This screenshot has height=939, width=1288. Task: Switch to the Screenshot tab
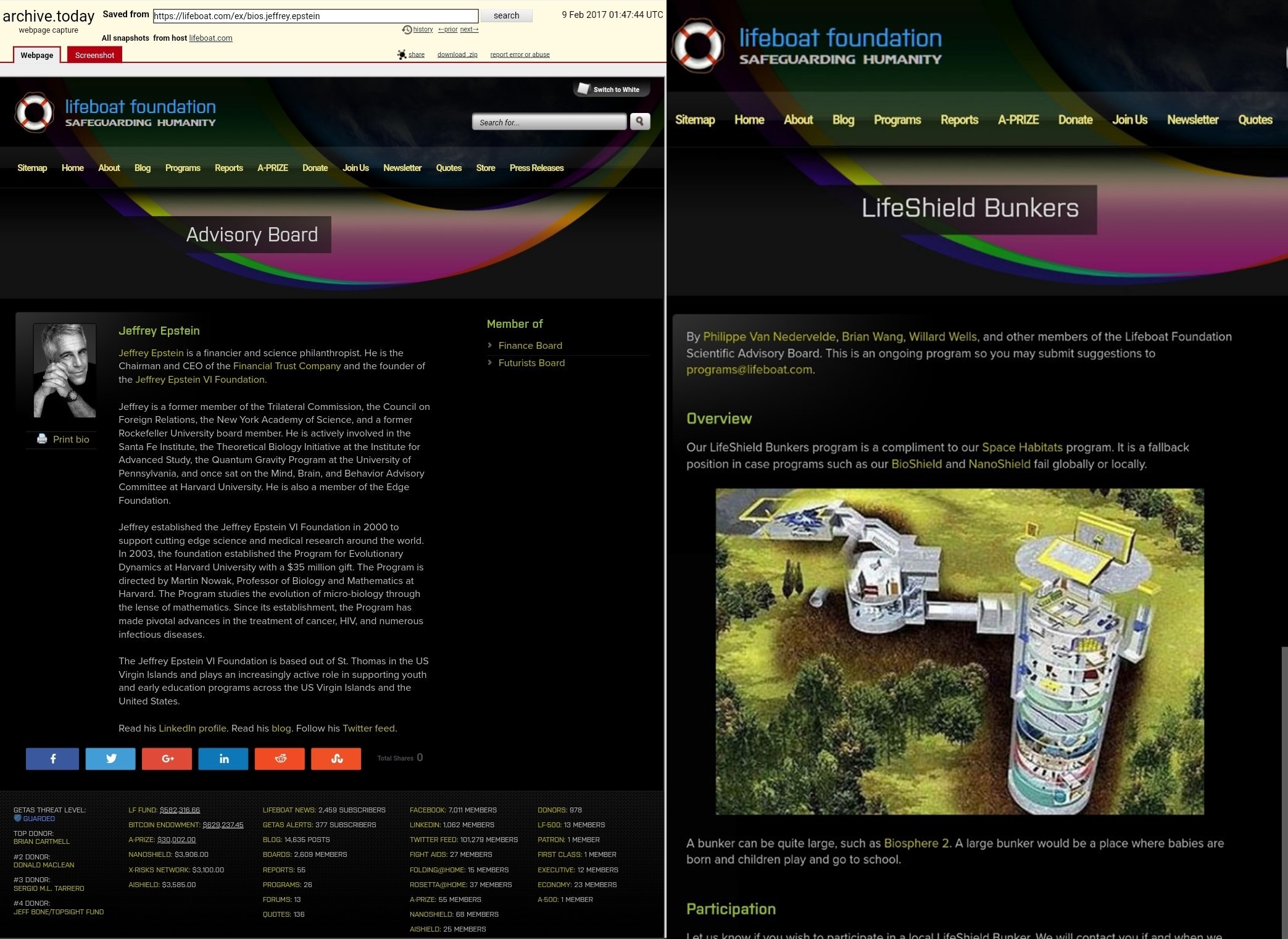click(x=94, y=55)
